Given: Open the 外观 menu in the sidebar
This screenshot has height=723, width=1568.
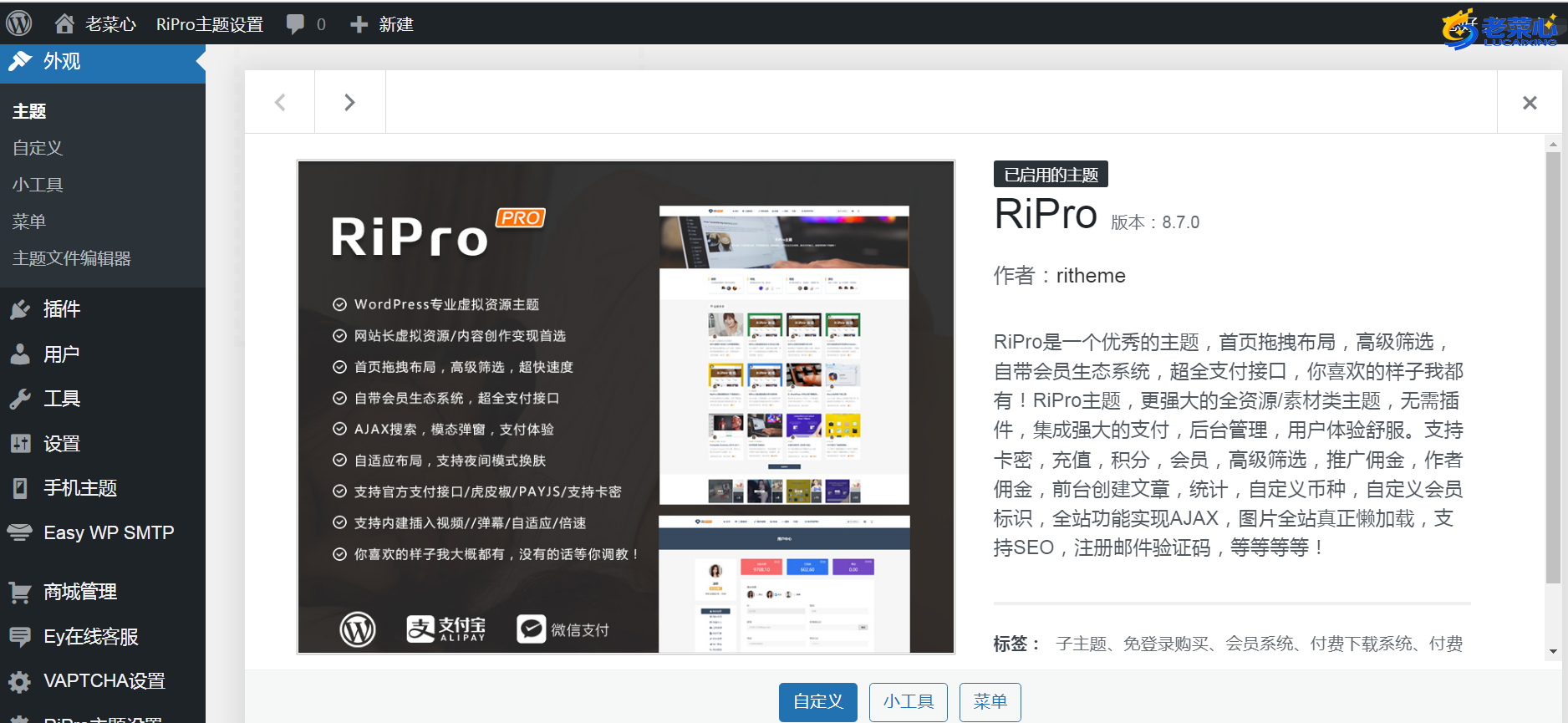Looking at the screenshot, I should click(x=103, y=62).
